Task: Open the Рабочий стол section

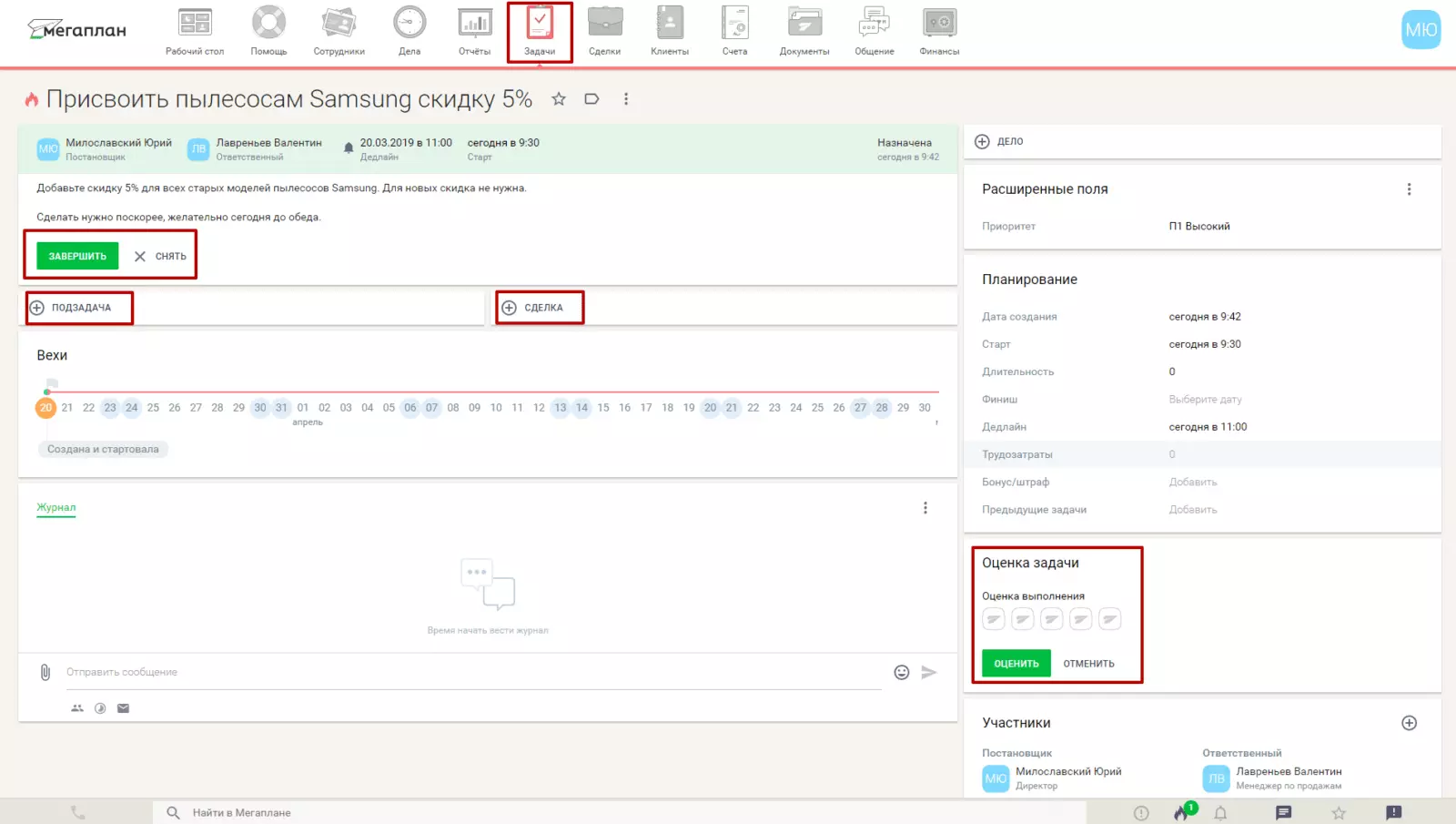Action: (195, 31)
